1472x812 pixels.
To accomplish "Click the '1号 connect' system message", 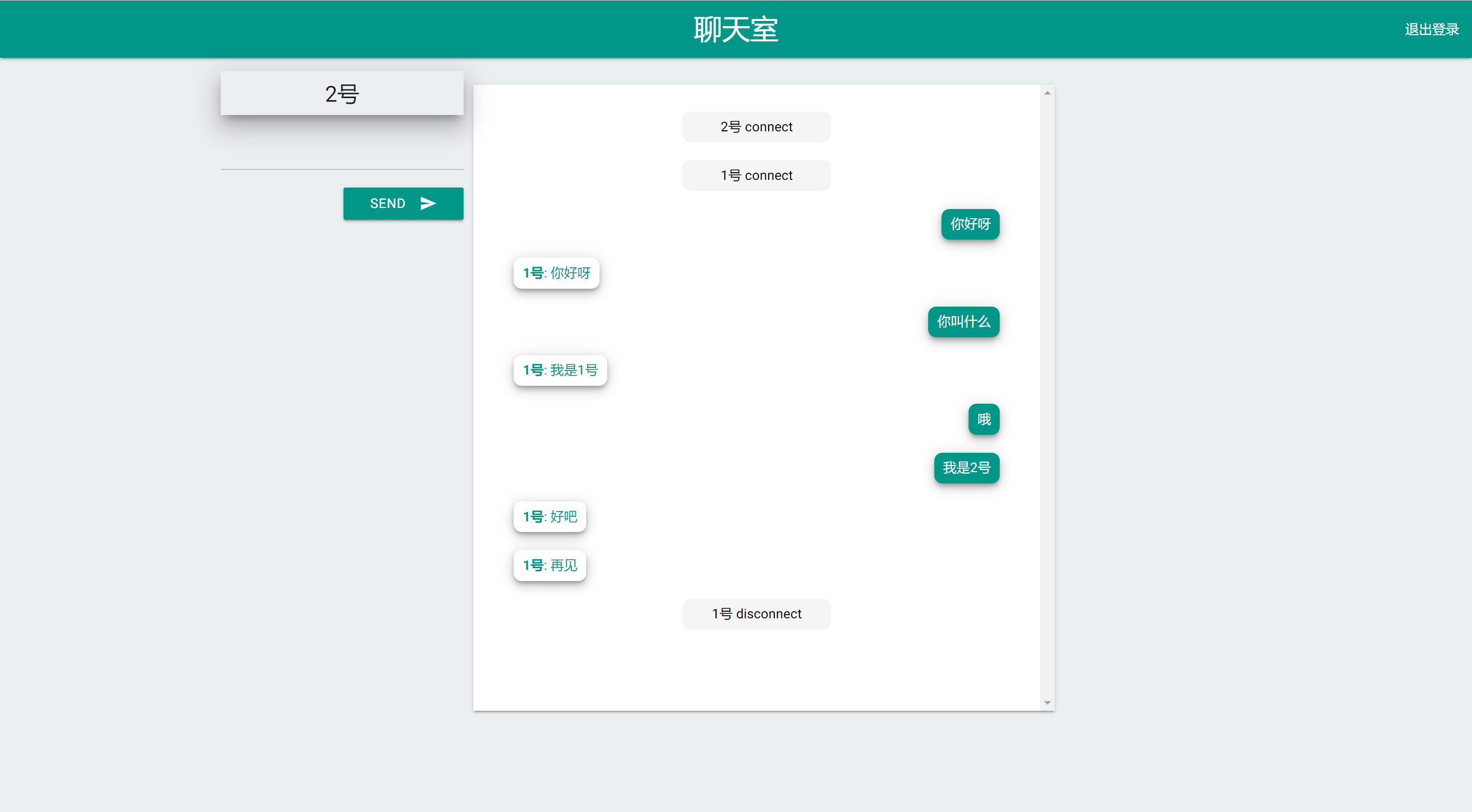I will [756, 175].
